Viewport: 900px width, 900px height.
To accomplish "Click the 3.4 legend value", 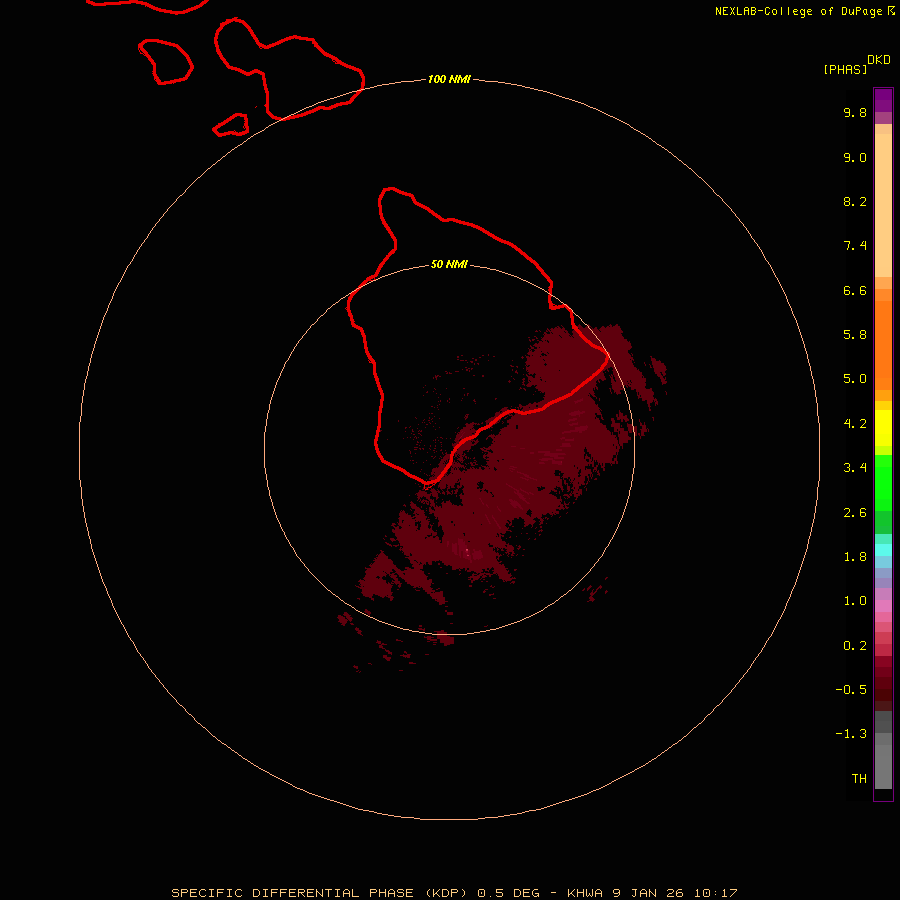I will click(855, 468).
